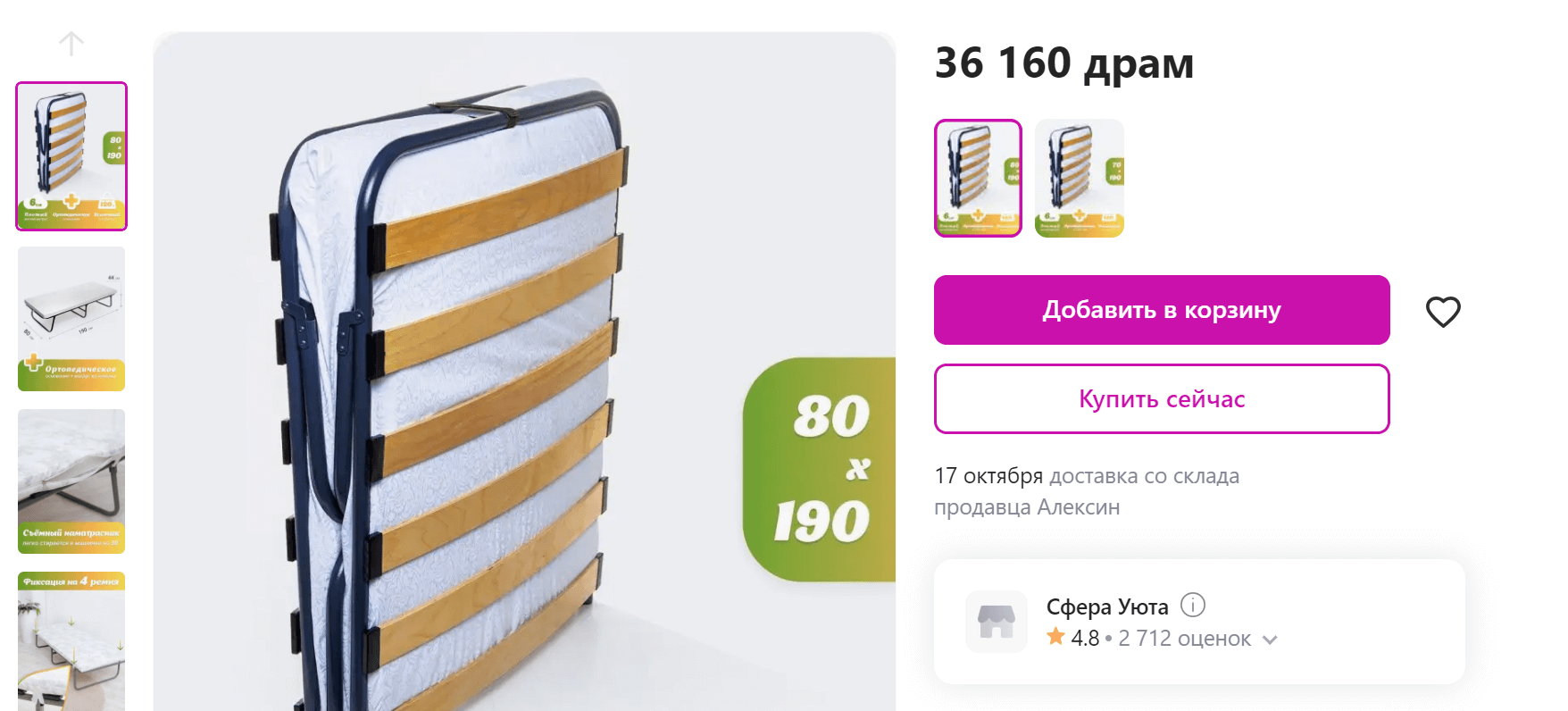Click the 36 160 драм price

tap(1063, 63)
